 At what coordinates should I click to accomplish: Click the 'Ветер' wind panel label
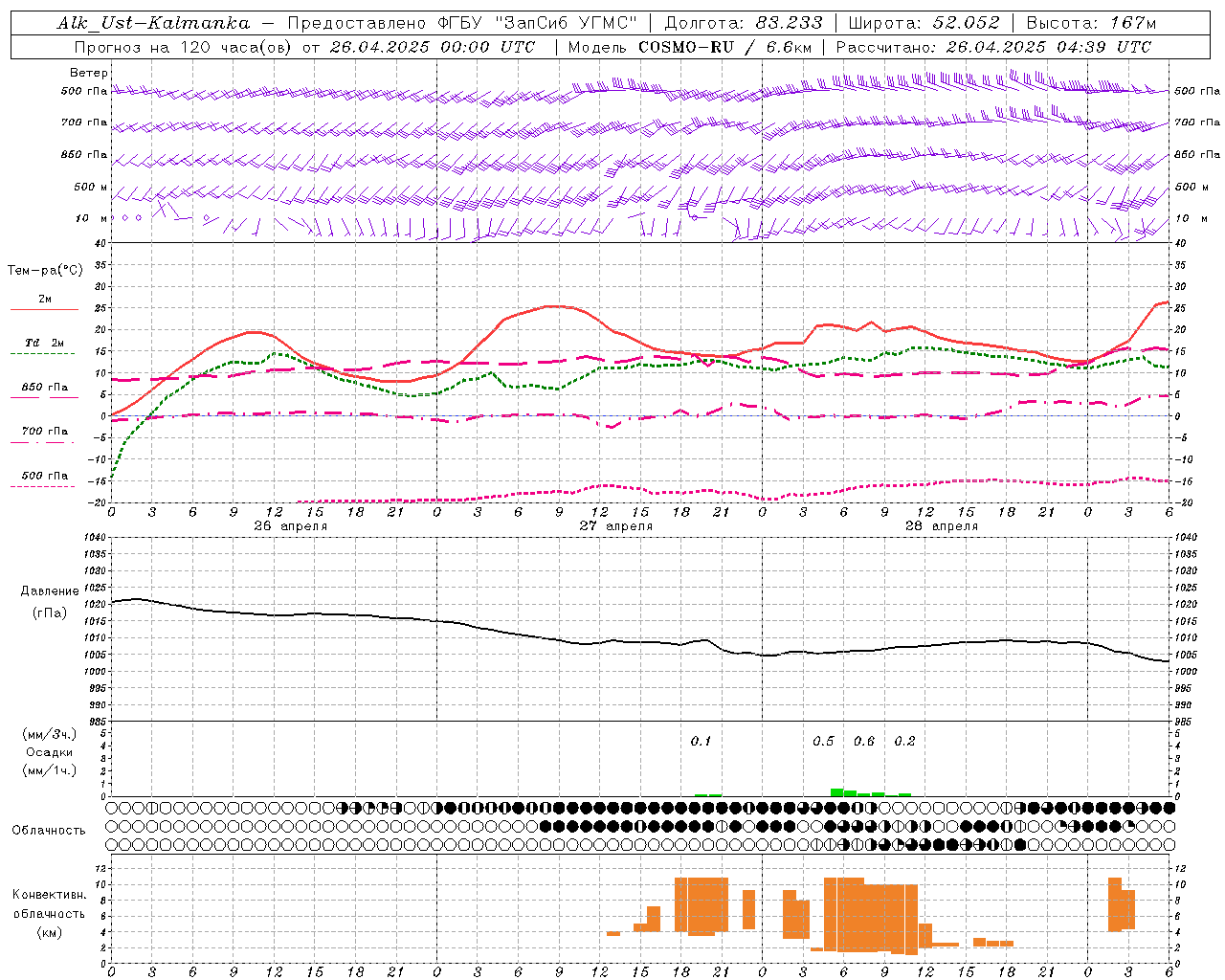click(89, 73)
